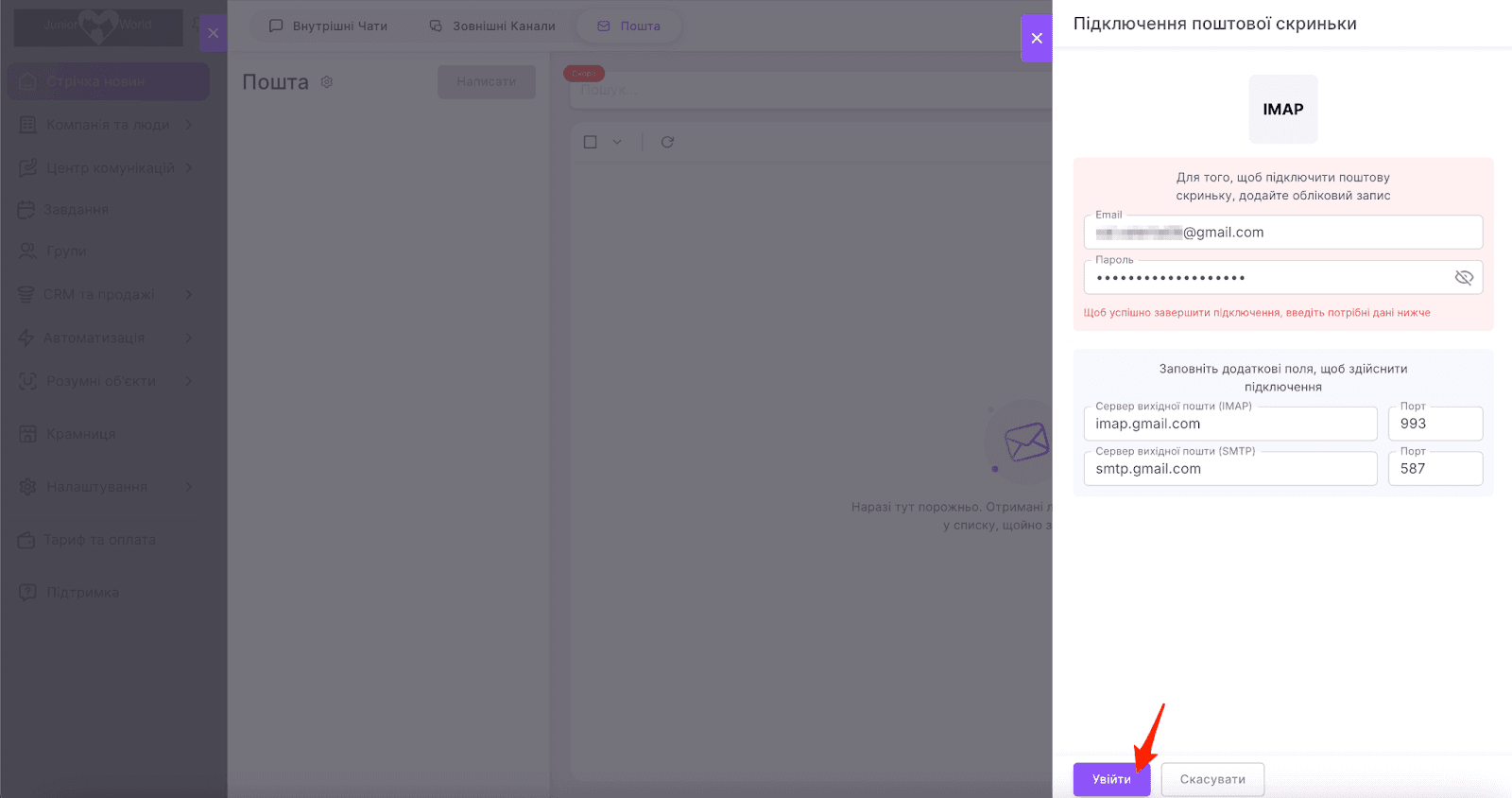Expand CRM та продажі chevron
Image resolution: width=1512 pixels, height=798 pixels.
(x=189, y=295)
